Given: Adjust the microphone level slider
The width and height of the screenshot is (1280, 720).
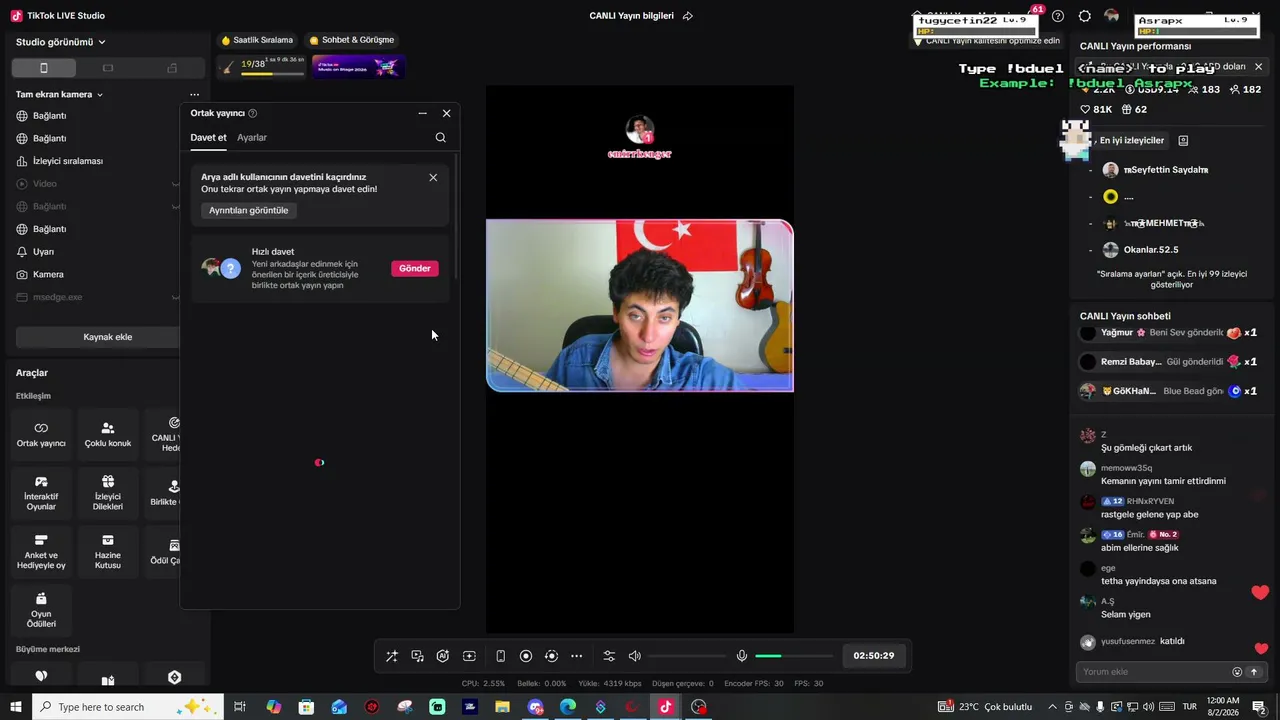Looking at the screenshot, I should (794, 656).
